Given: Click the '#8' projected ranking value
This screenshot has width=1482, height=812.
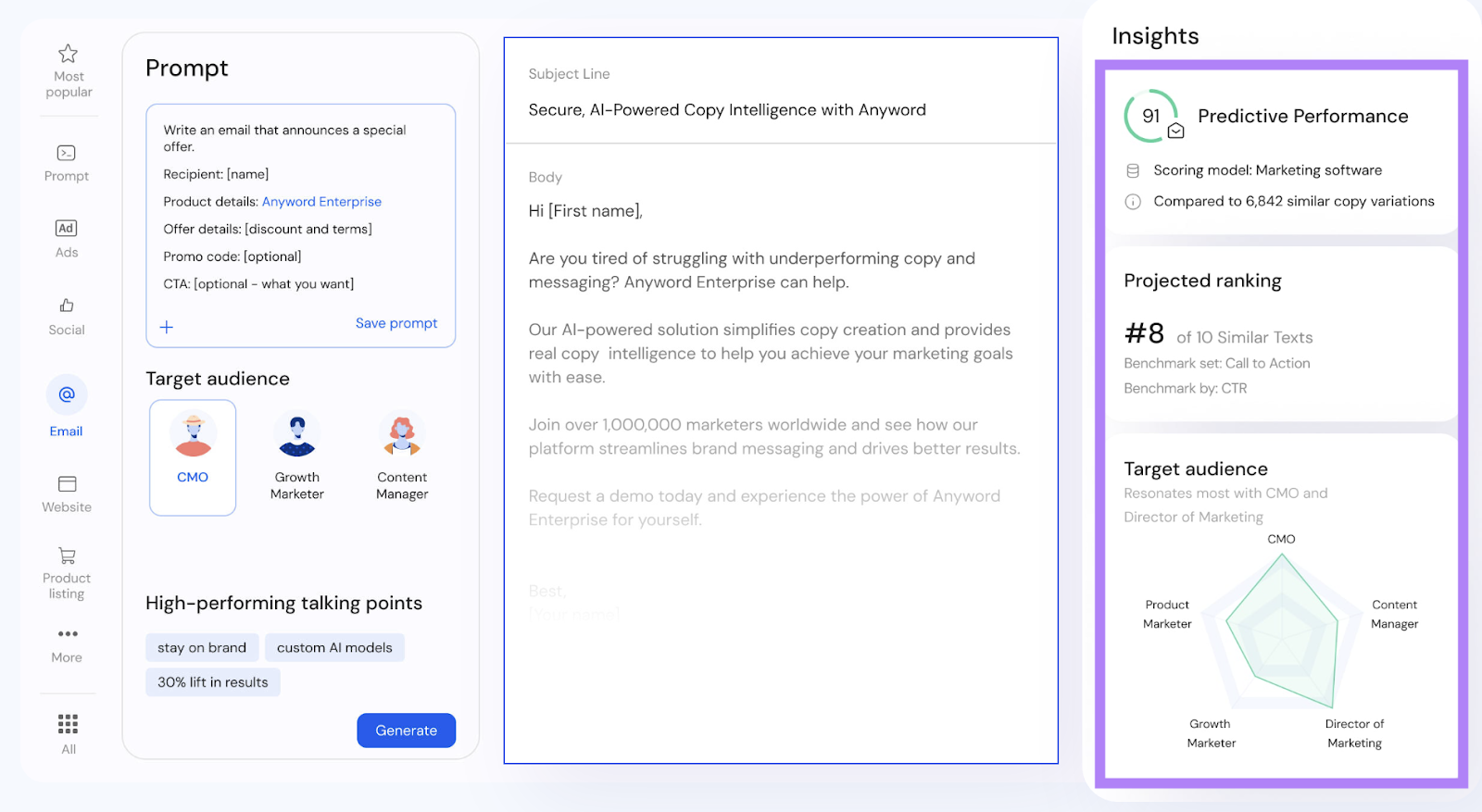Looking at the screenshot, I should 1144,333.
